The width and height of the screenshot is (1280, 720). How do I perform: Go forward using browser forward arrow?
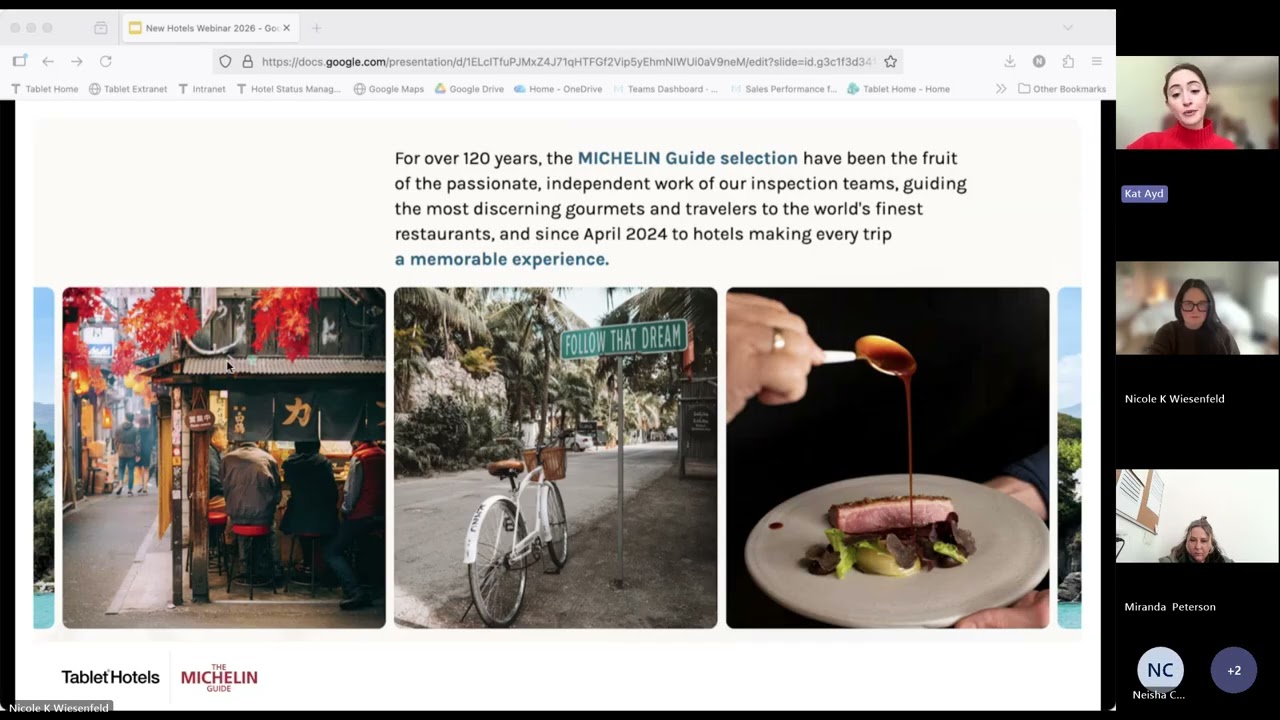(77, 61)
